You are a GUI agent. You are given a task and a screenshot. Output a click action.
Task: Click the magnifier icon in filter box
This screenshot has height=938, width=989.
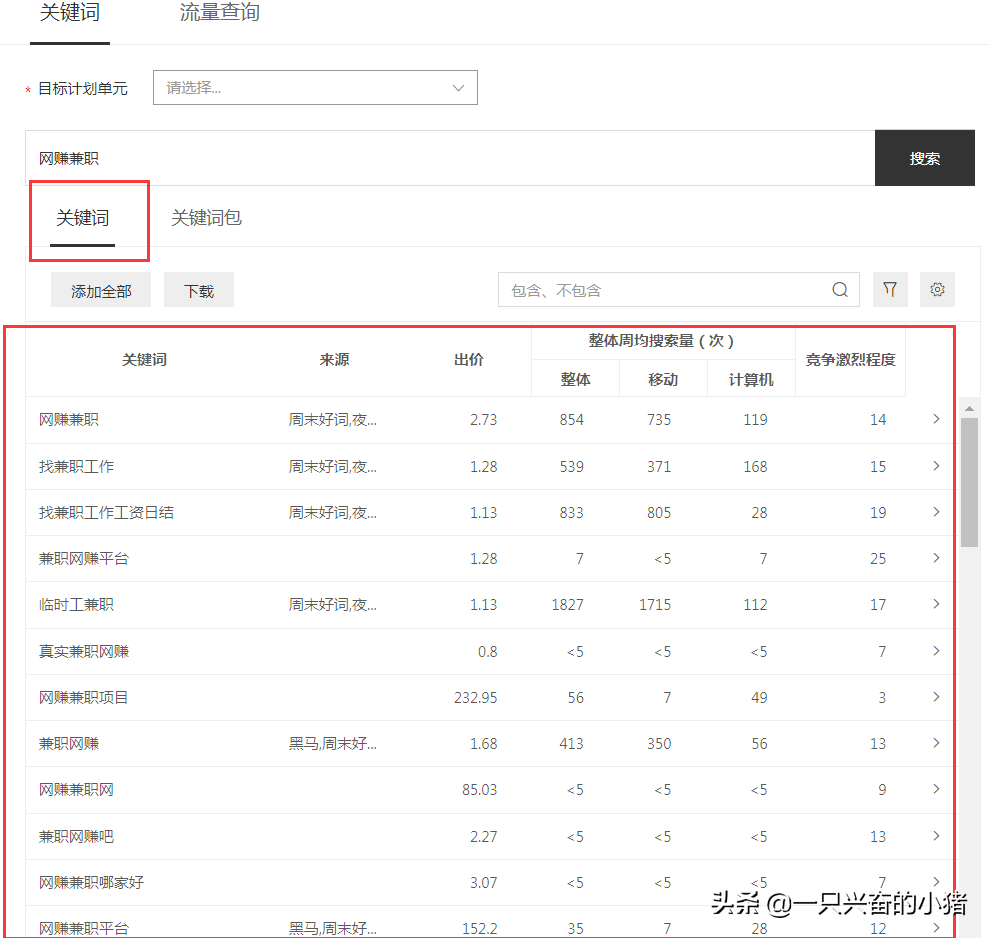(840, 290)
